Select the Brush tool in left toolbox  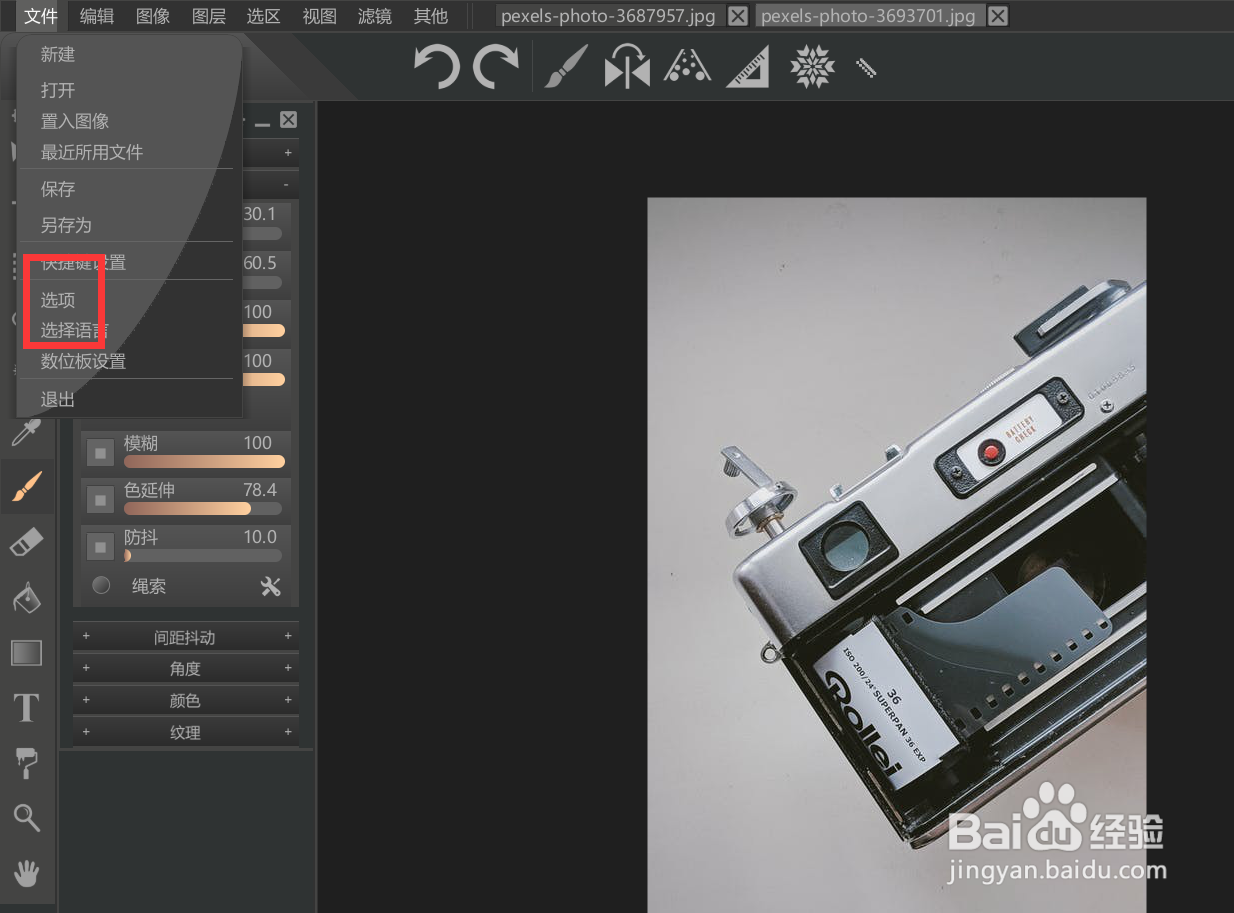click(x=26, y=487)
